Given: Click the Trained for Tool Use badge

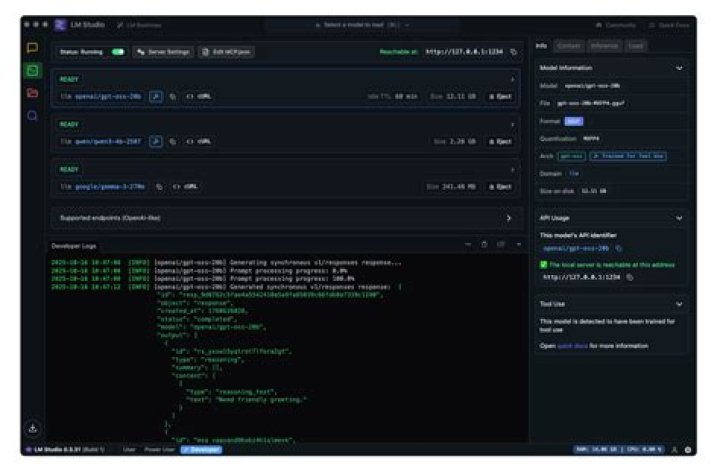Looking at the screenshot, I should 628,156.
